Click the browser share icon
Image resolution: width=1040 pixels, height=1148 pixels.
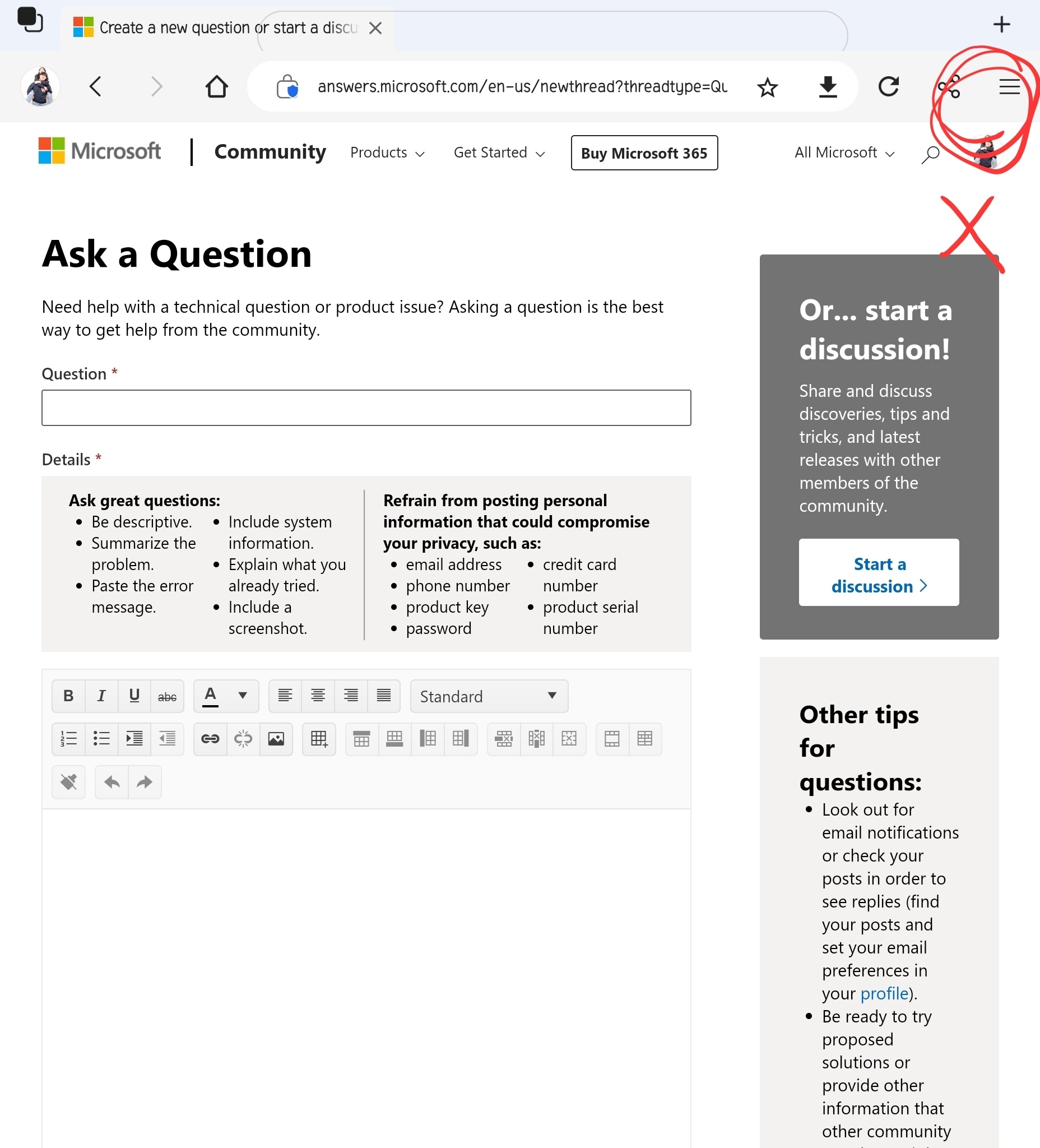coord(949,87)
